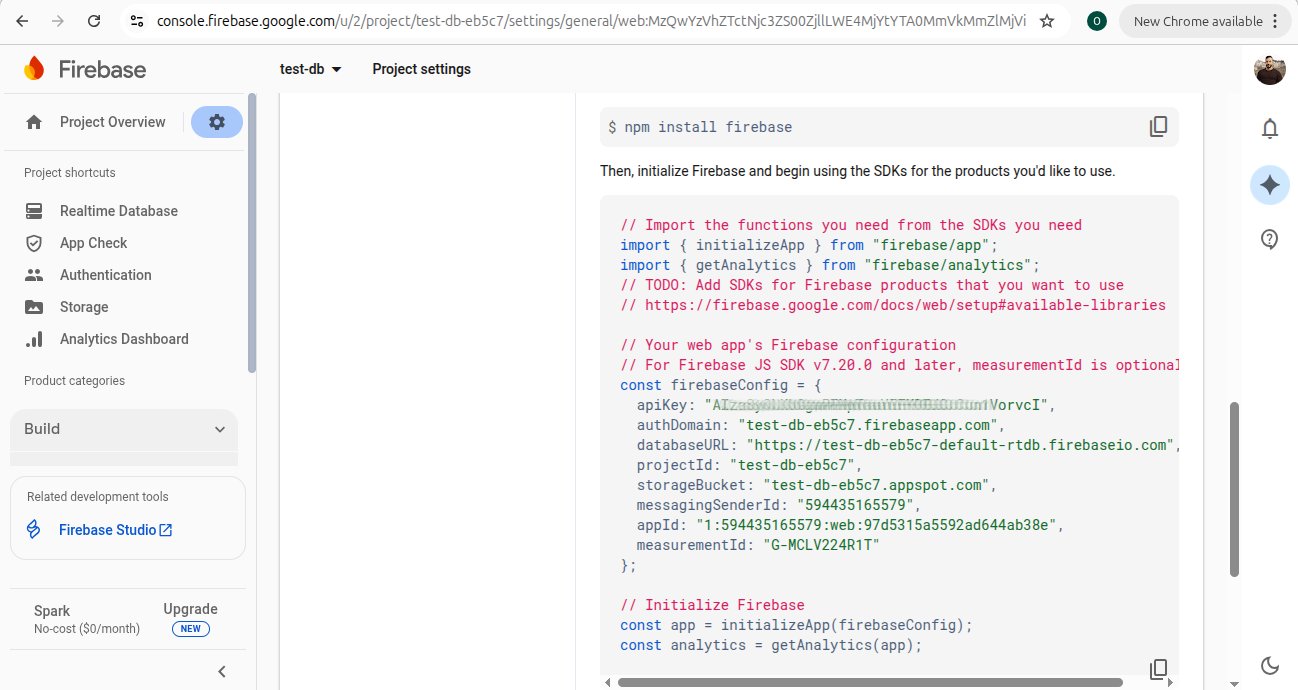Collapse the sidebar navigation panel
This screenshot has width=1298, height=690.
click(x=222, y=671)
